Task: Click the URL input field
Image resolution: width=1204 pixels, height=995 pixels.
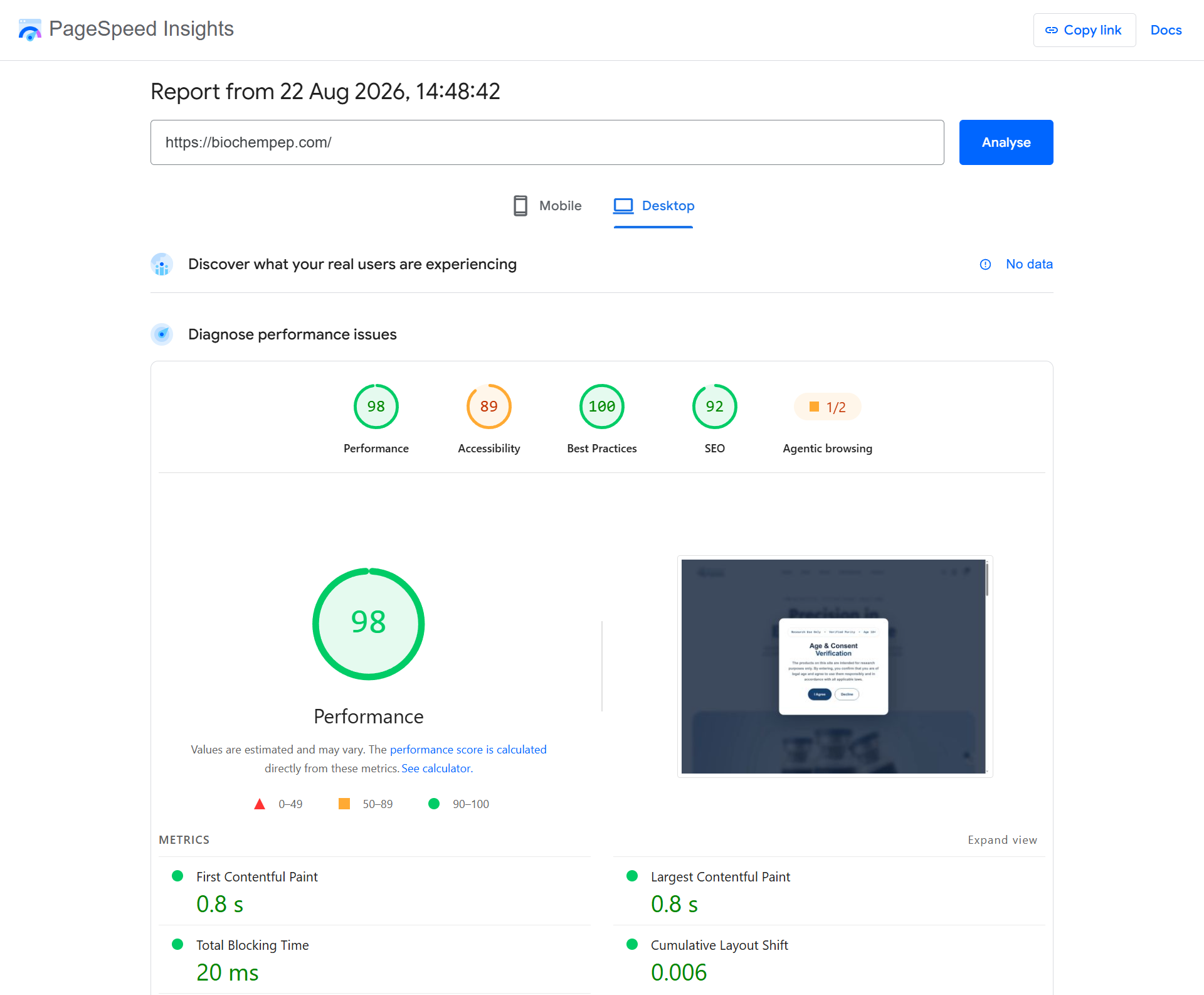Action: click(x=547, y=142)
